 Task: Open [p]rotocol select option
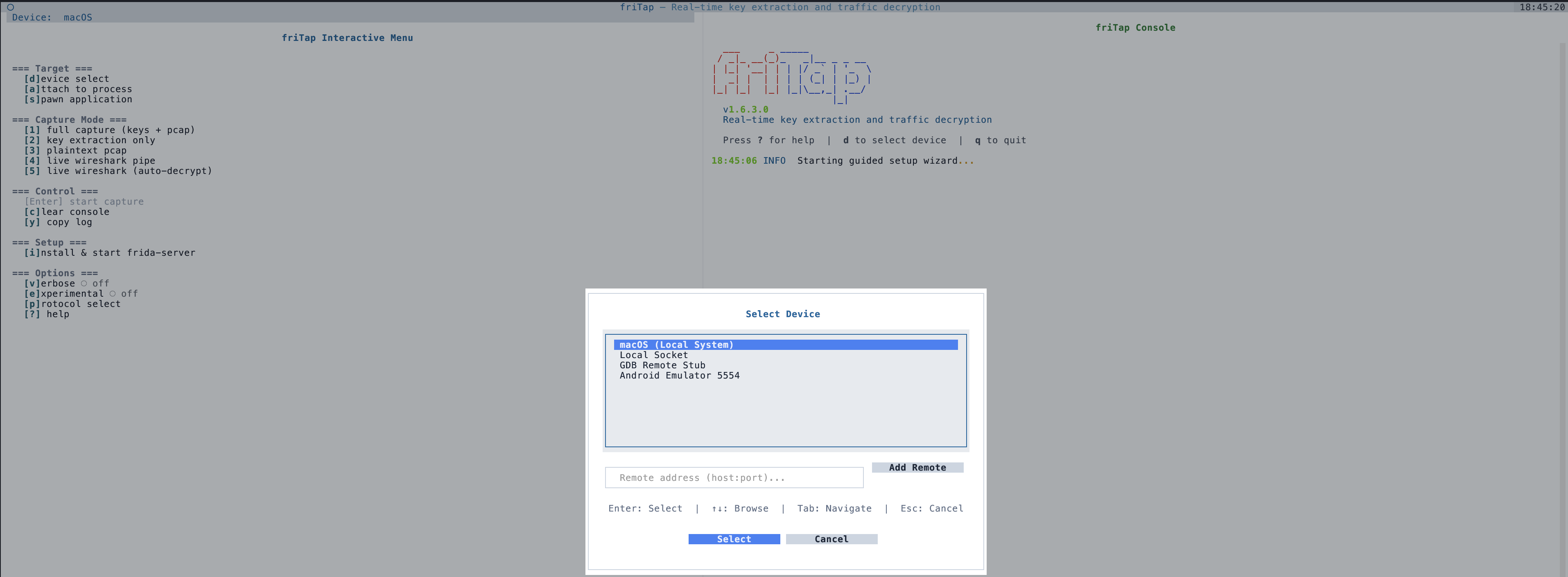[x=72, y=304]
